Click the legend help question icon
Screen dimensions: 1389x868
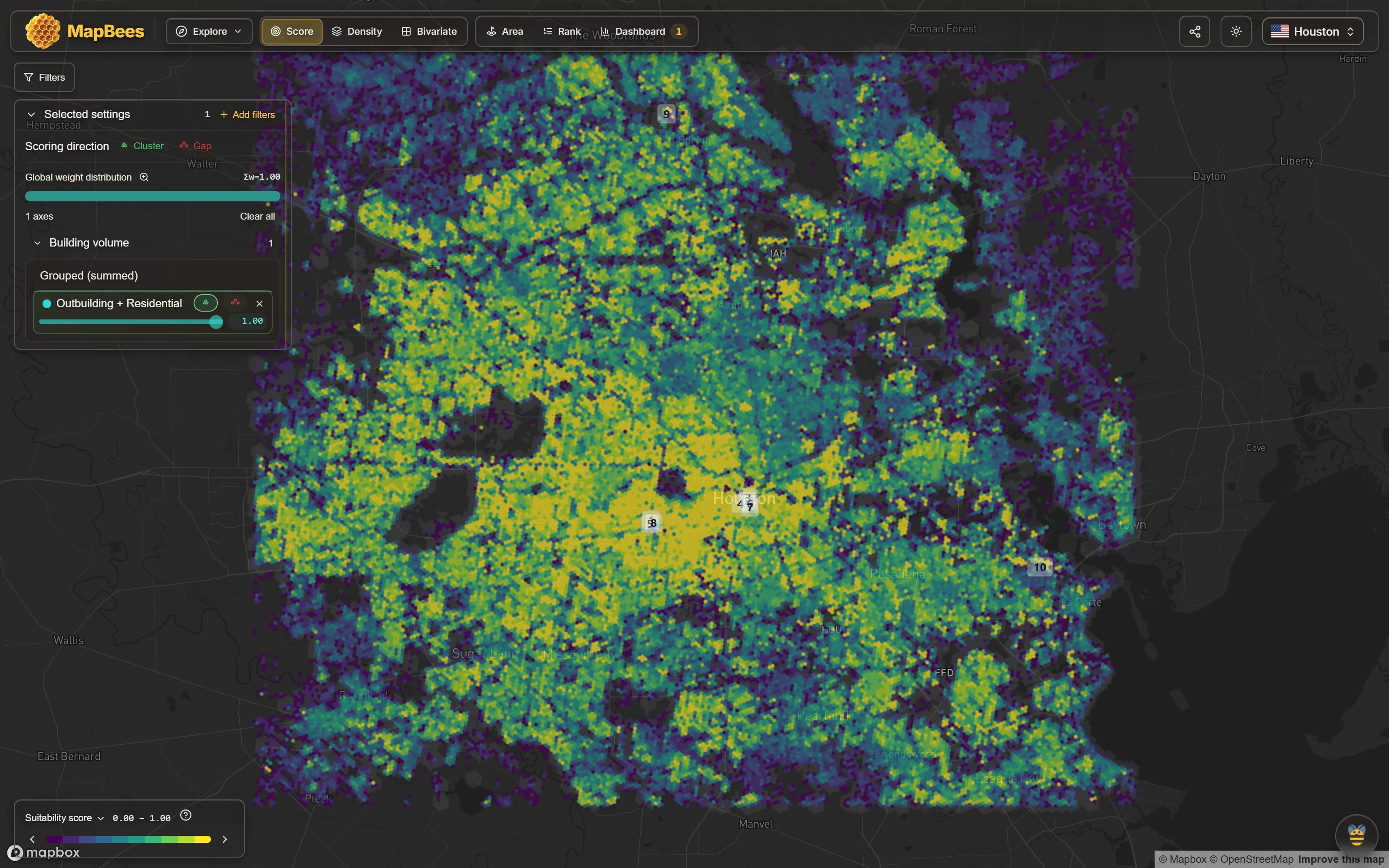coord(185,815)
